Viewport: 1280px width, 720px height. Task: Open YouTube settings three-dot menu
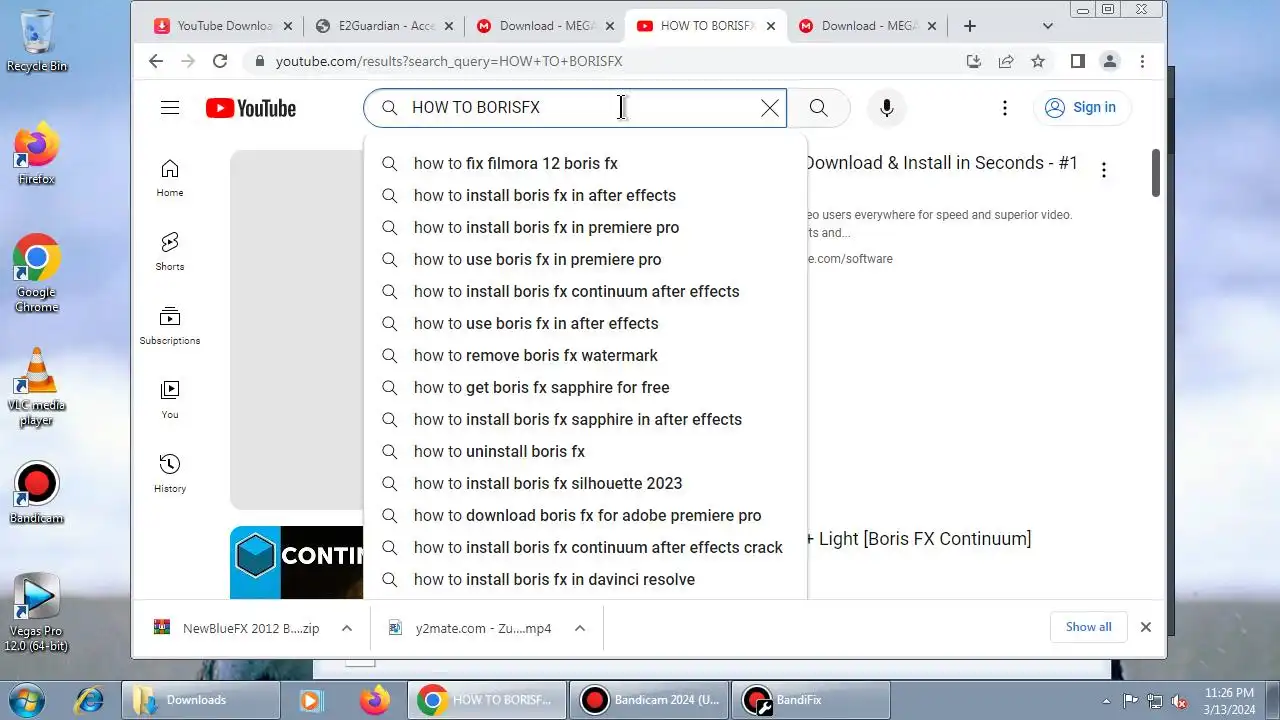1005,108
